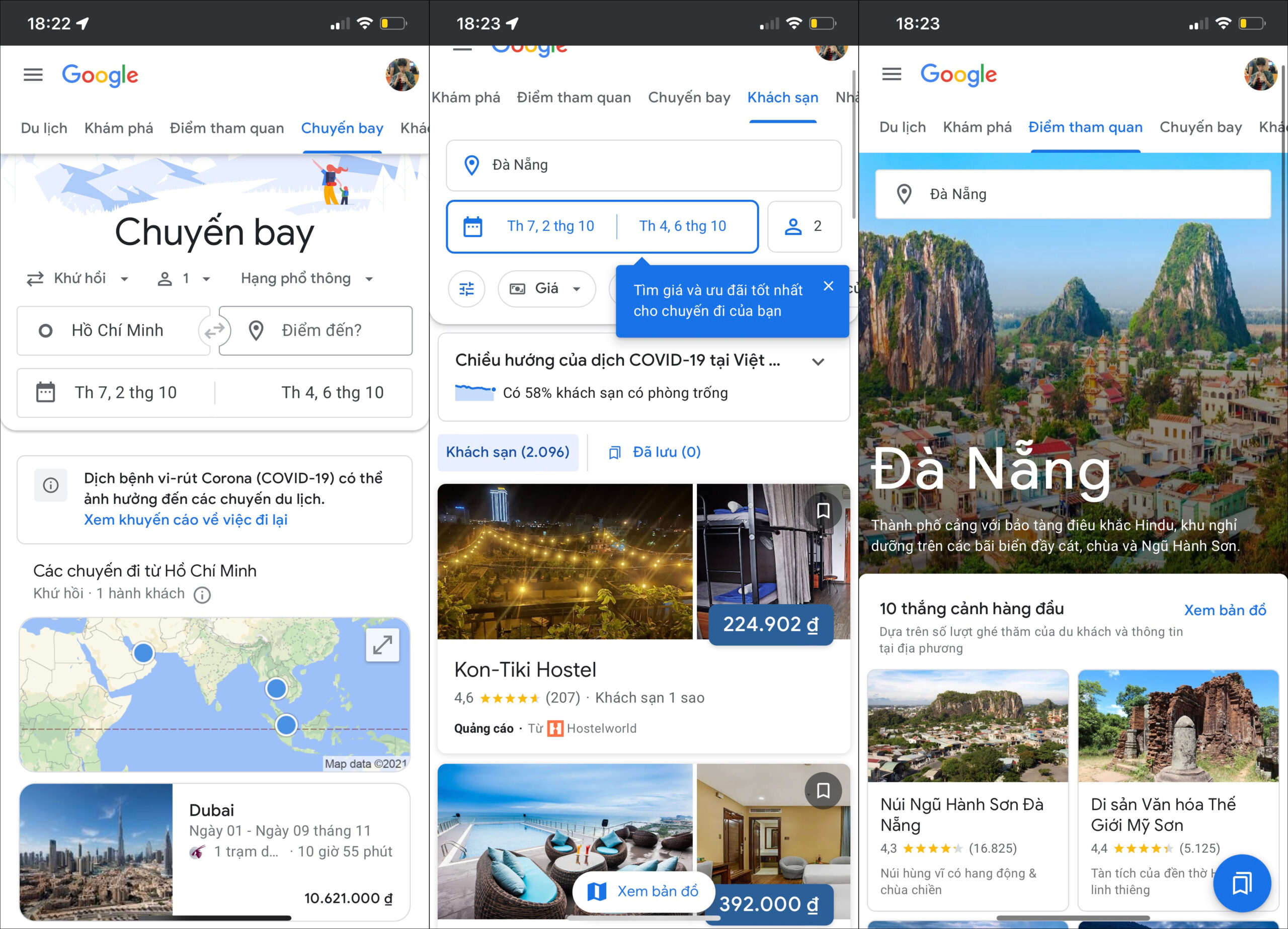
Task: Tap COVID-19 info icon in flights notice
Action: coord(50,485)
